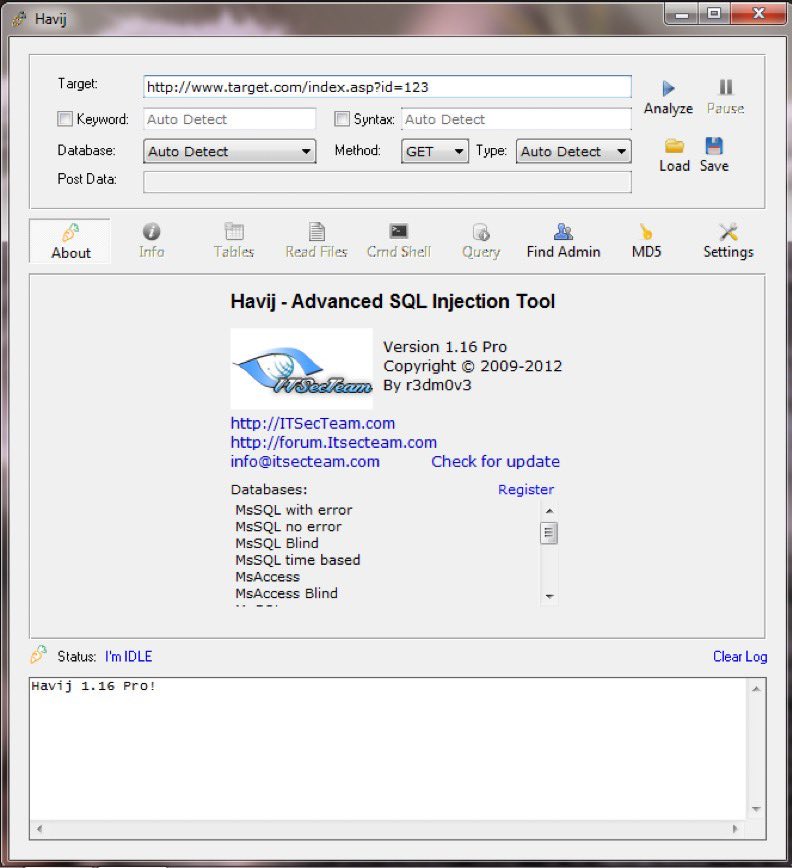Click the Load label

(674, 166)
